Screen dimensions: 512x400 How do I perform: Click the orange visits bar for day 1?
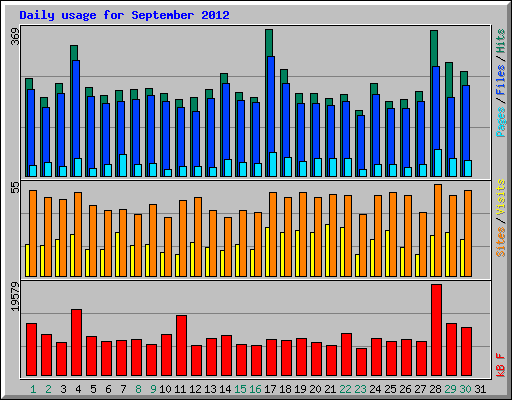coord(33,233)
